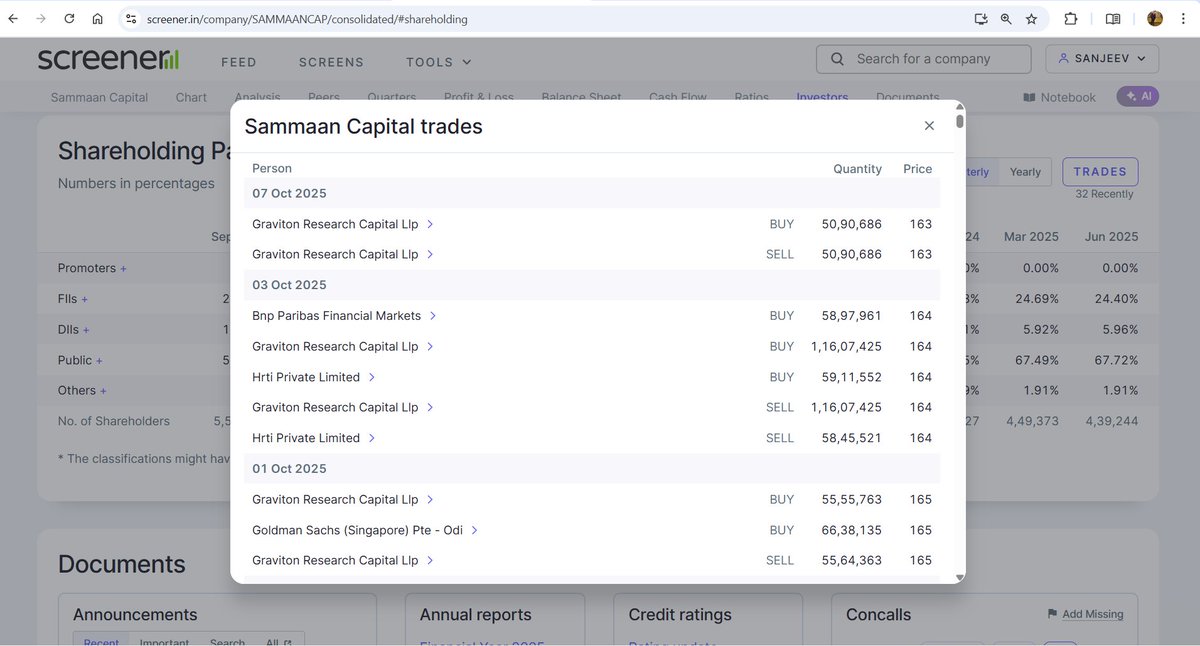Close the Sammaan Capital trades dialog
This screenshot has height=646, width=1200.
[x=929, y=126]
